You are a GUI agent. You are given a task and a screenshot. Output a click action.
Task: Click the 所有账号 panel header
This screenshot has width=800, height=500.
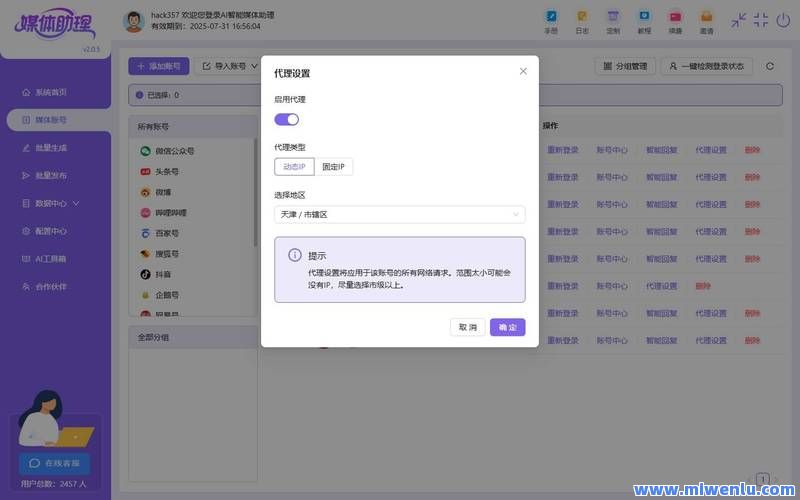point(193,126)
